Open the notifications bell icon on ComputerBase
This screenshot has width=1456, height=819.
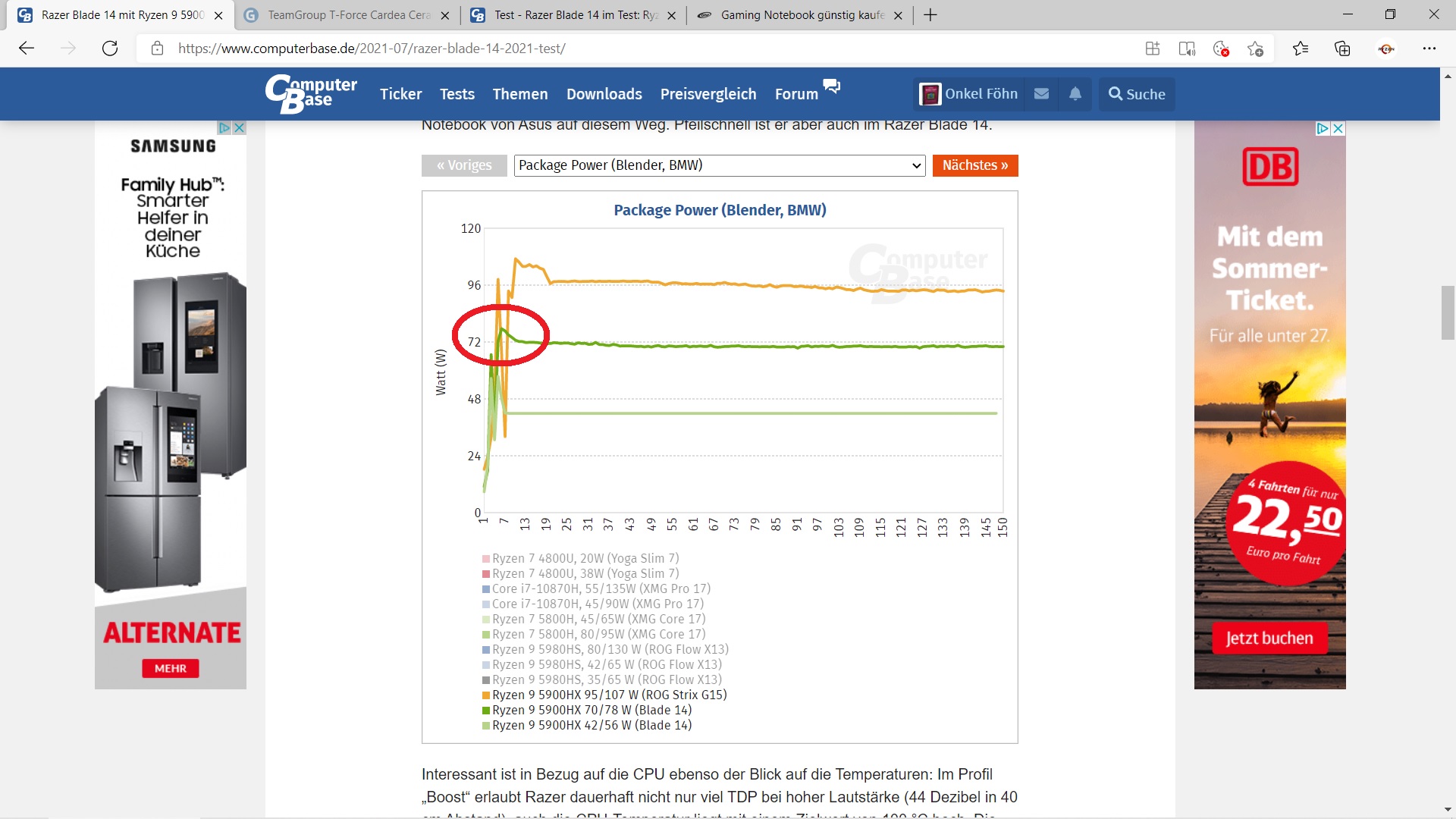[1075, 94]
